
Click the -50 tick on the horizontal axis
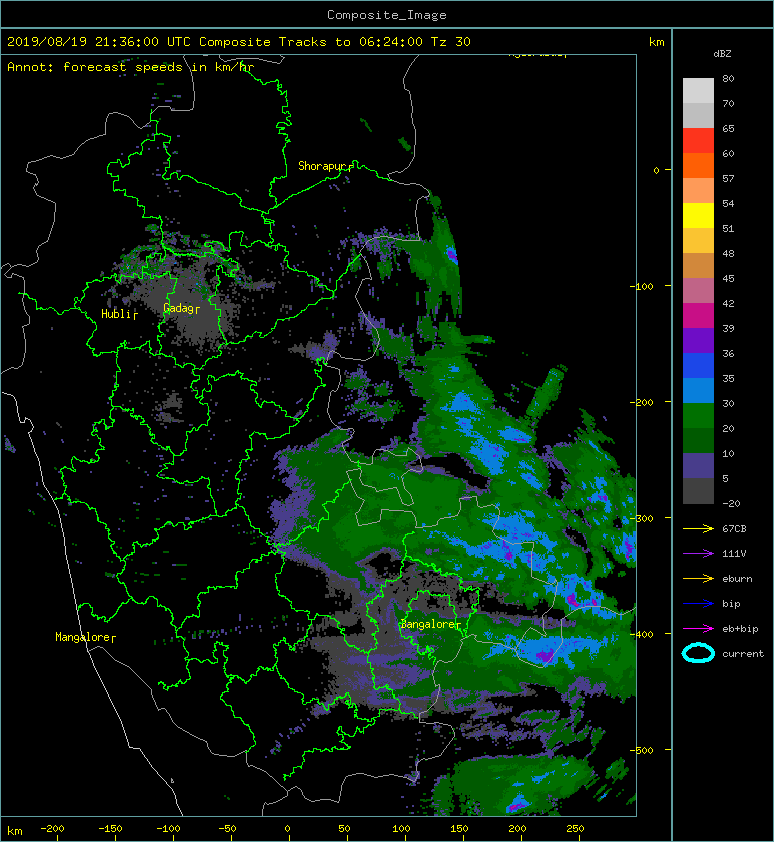(227, 829)
